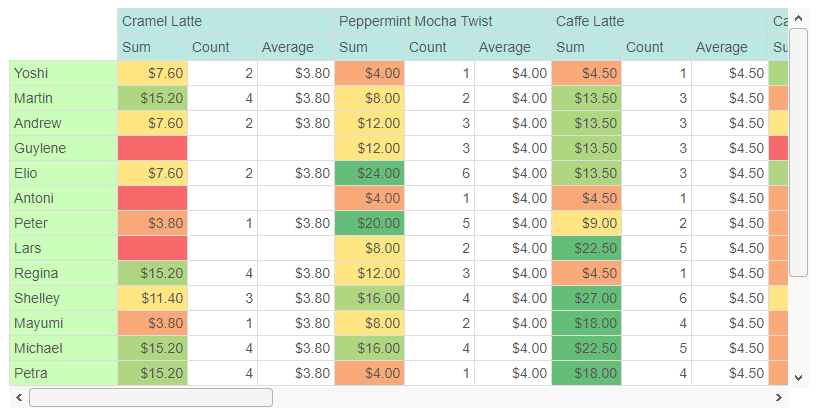816x413 pixels.
Task: Click the vertical scrollbar thumb
Action: click(x=798, y=152)
